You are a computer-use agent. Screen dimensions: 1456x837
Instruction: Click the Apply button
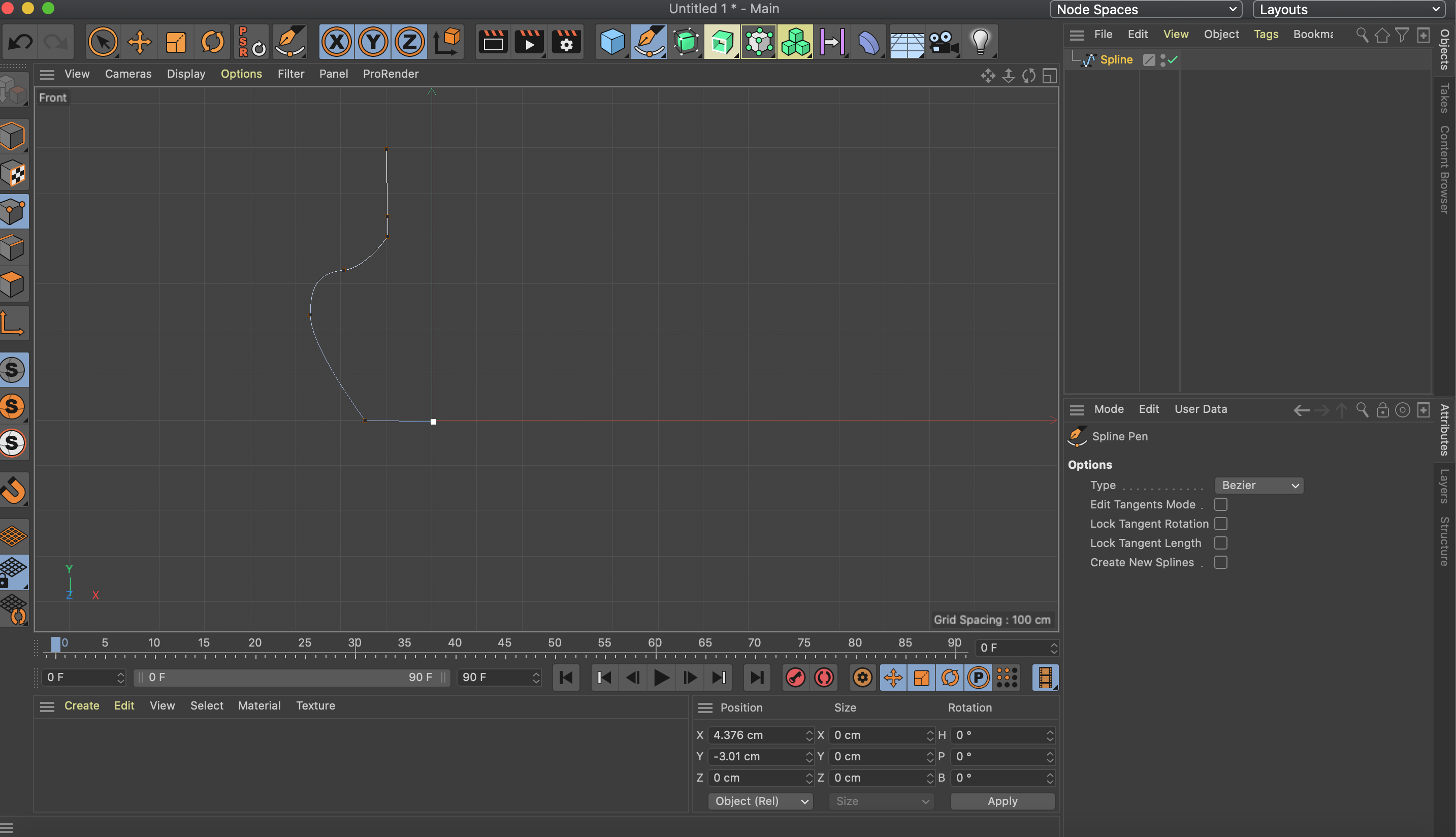point(1002,801)
